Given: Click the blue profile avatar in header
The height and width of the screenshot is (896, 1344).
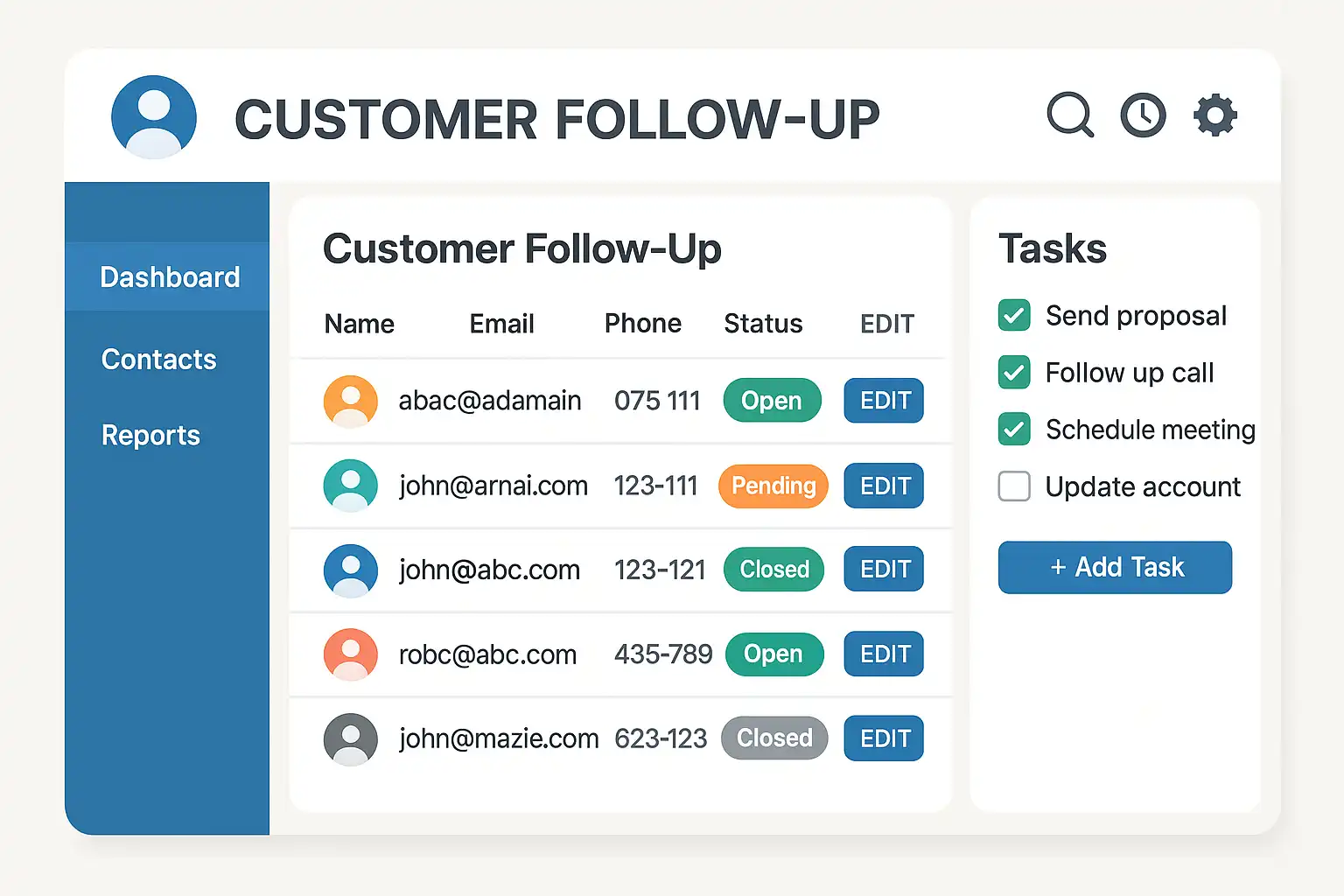Looking at the screenshot, I should pyautogui.click(x=154, y=117).
